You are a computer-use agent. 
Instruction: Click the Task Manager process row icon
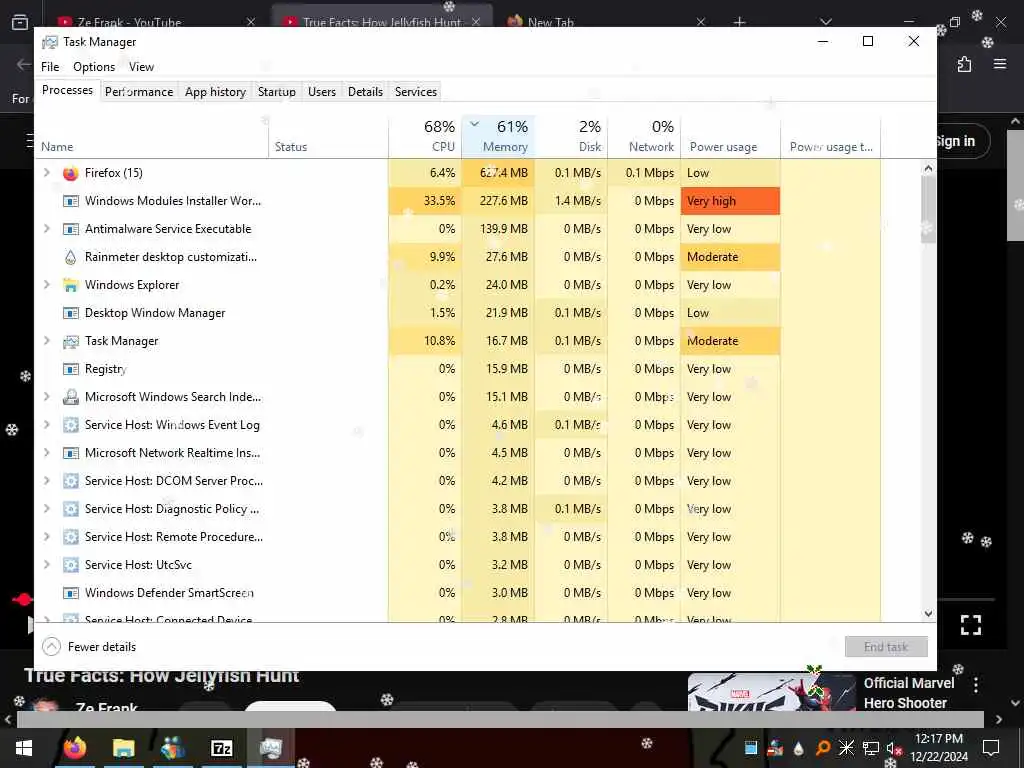[x=71, y=342]
